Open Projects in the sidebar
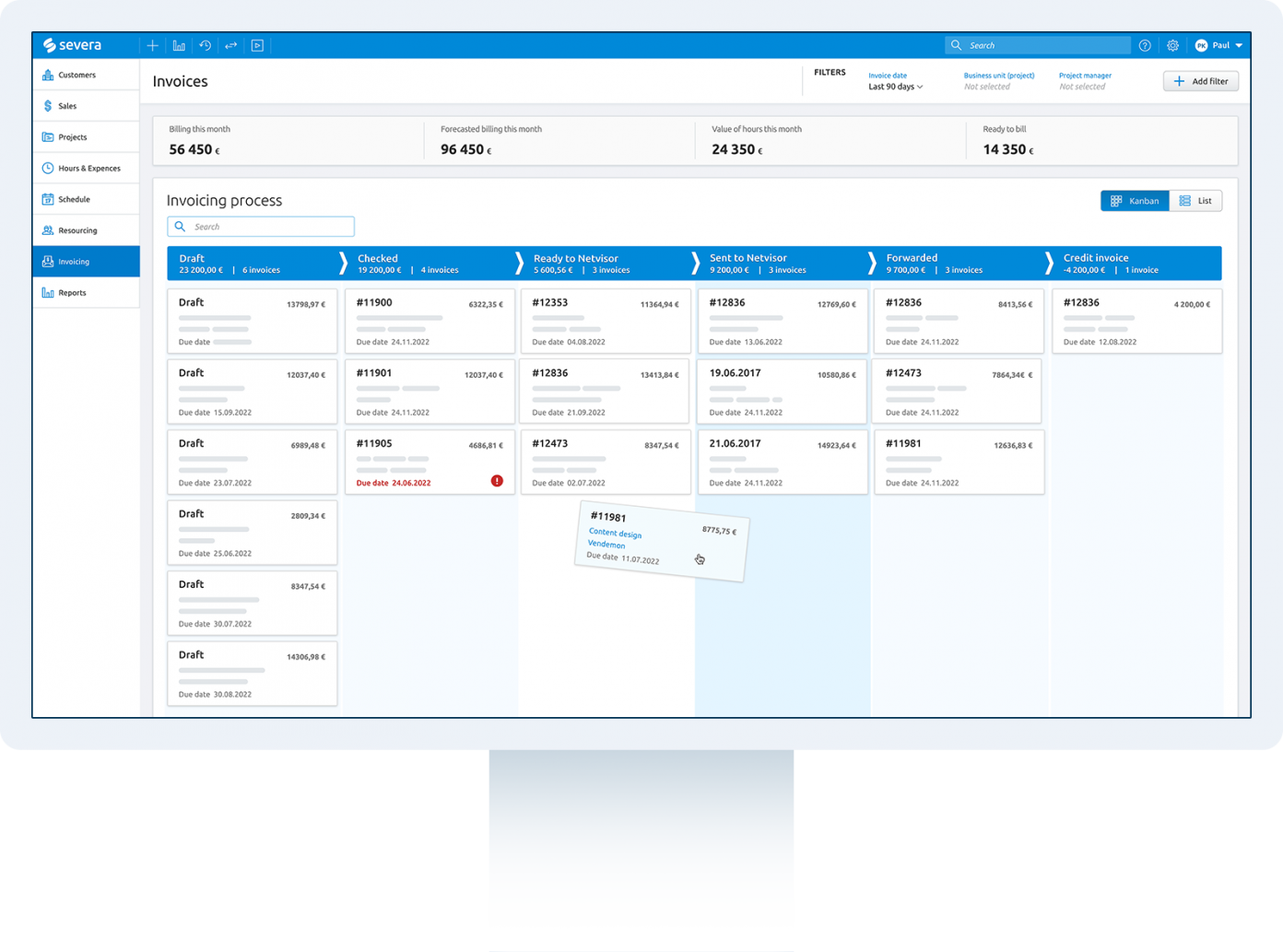1283x952 pixels. [86, 137]
